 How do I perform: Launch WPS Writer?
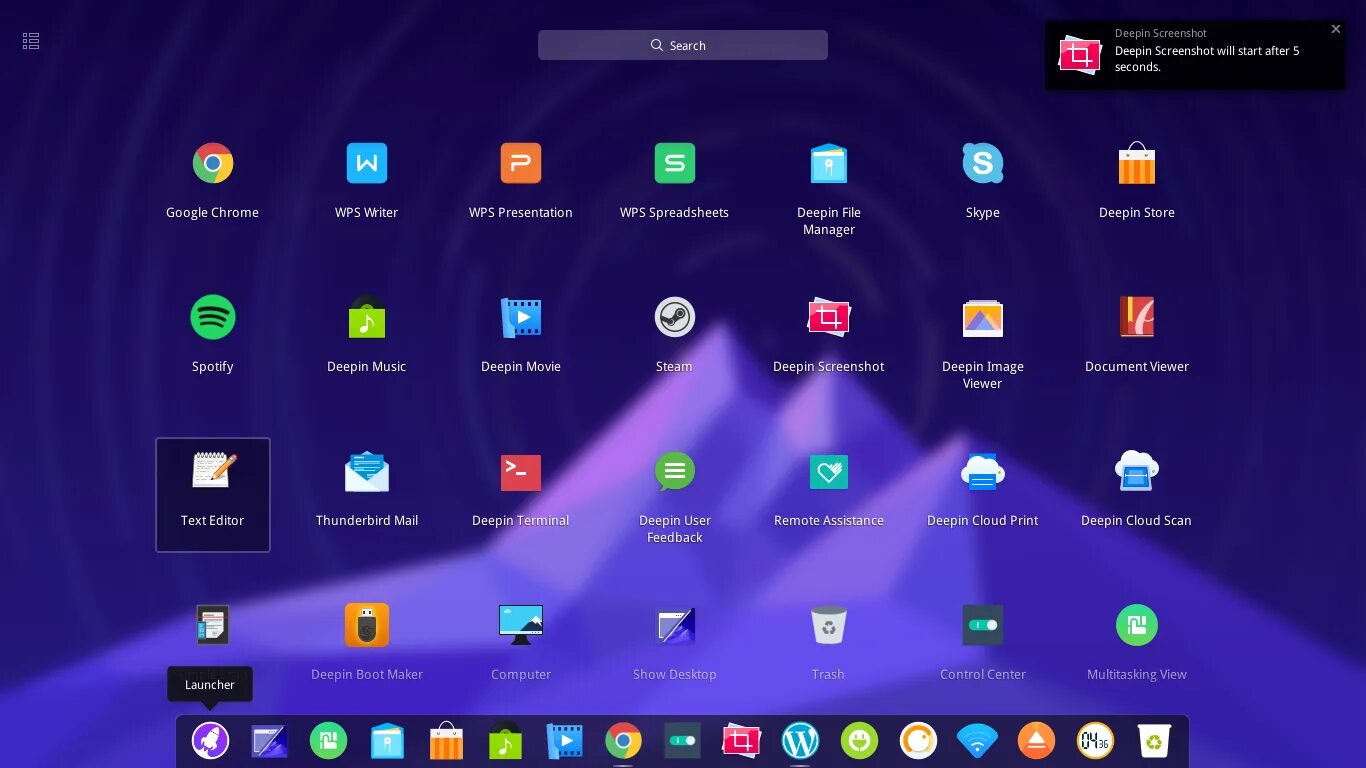click(x=366, y=163)
